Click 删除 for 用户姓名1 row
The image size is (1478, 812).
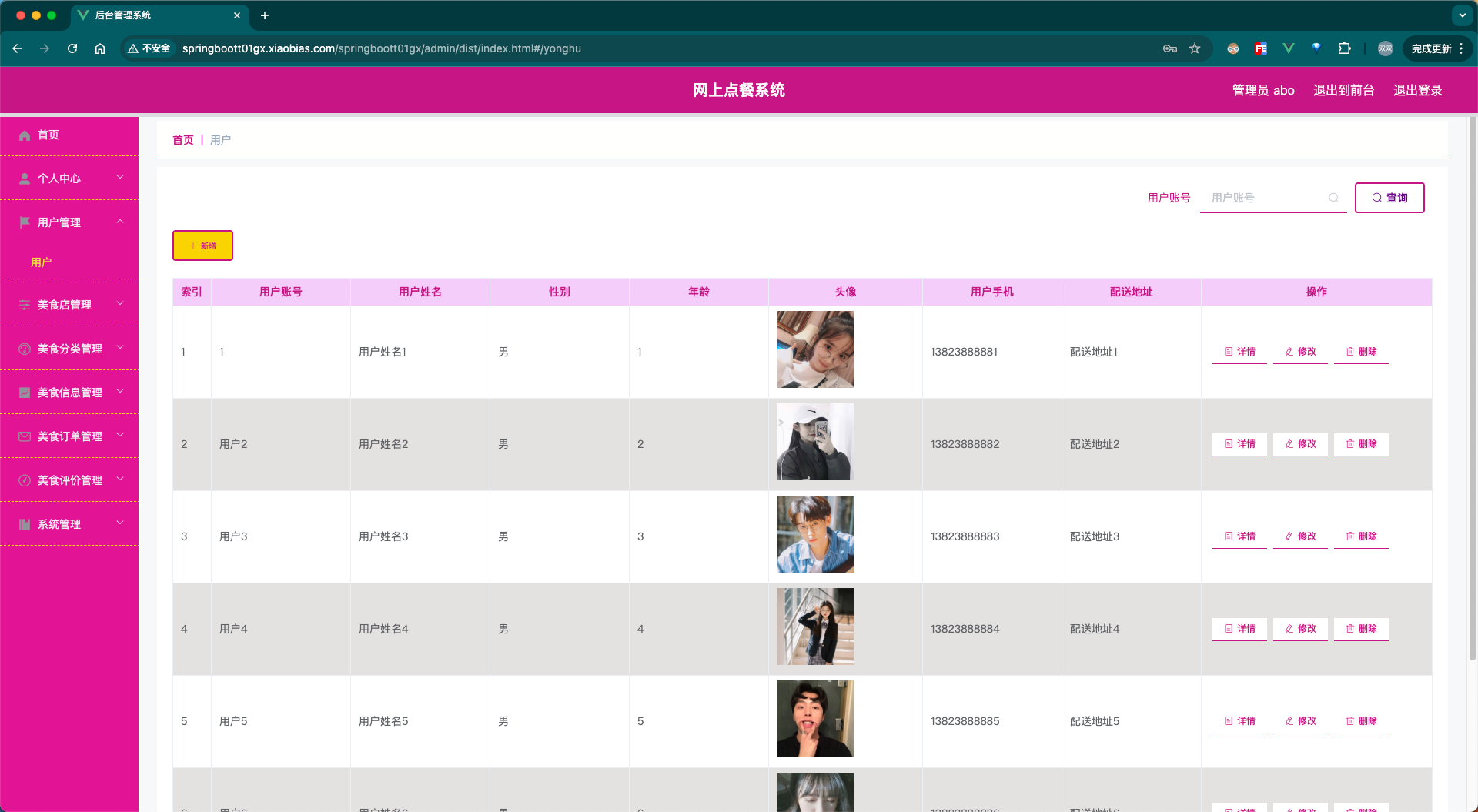(x=1361, y=352)
